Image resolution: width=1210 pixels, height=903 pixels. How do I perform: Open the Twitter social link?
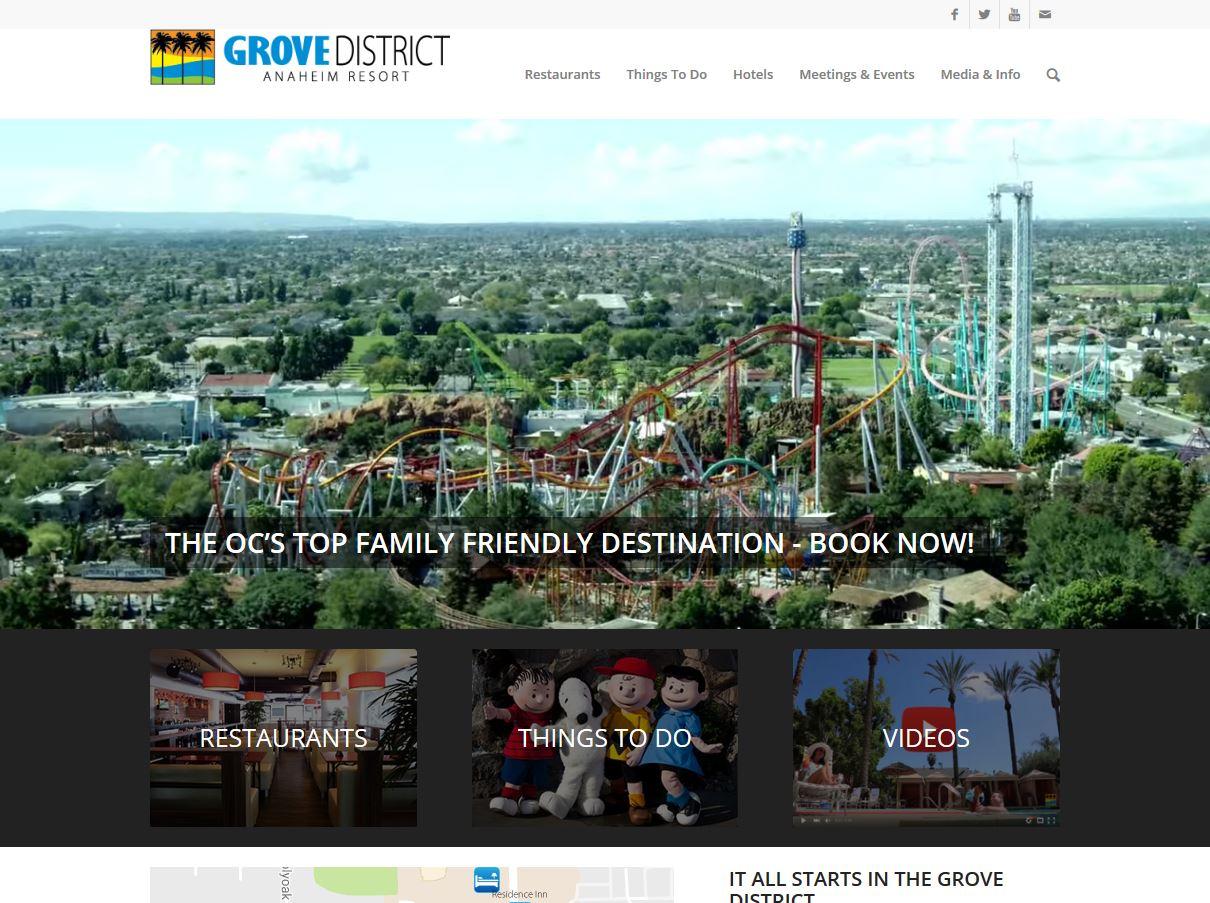984,14
